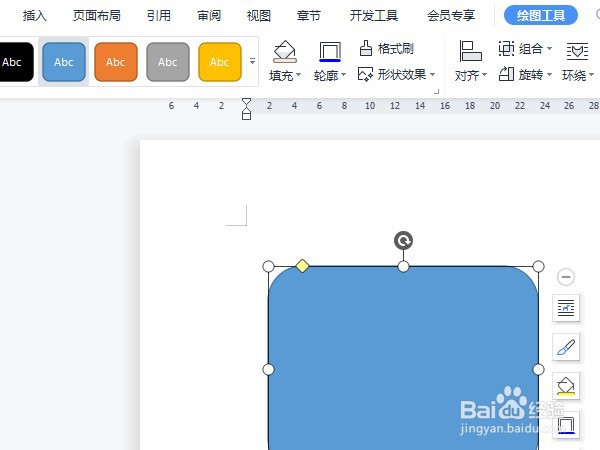
Task: Click the 旋转 rotate icon
Action: (506, 74)
